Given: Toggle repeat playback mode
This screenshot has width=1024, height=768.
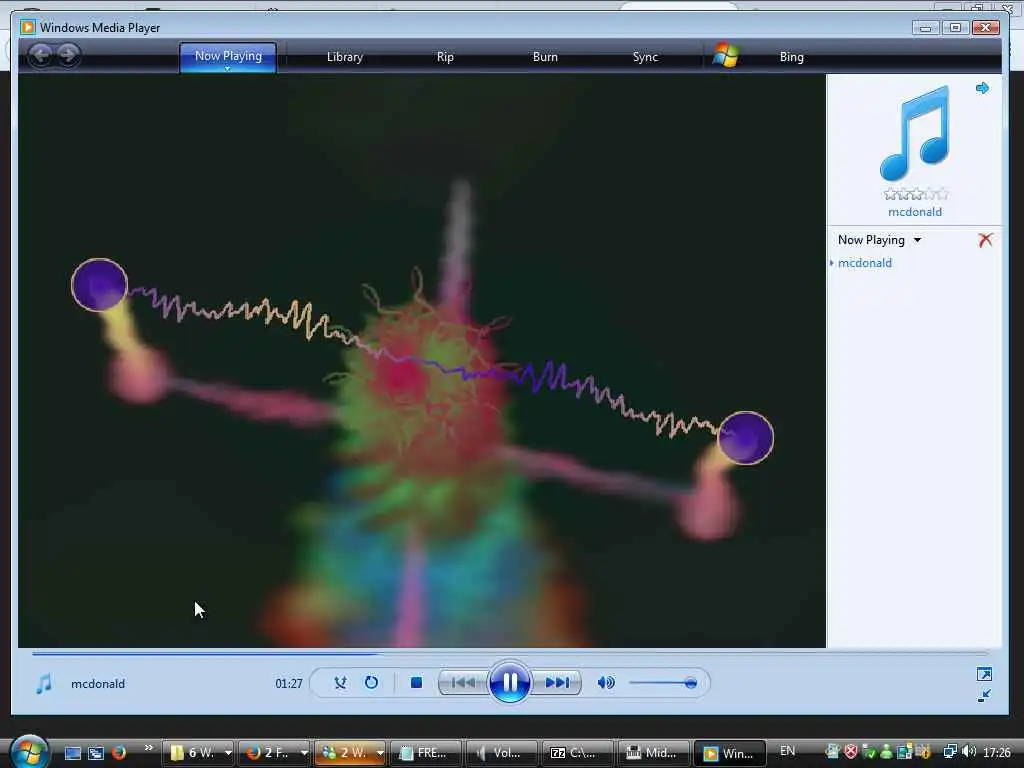Looking at the screenshot, I should point(371,683).
